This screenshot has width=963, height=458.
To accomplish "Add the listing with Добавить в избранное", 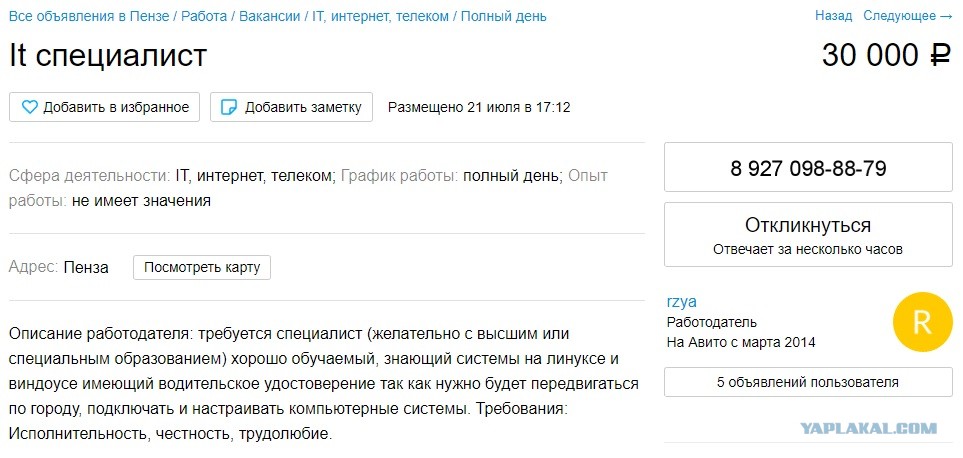I will tap(104, 107).
